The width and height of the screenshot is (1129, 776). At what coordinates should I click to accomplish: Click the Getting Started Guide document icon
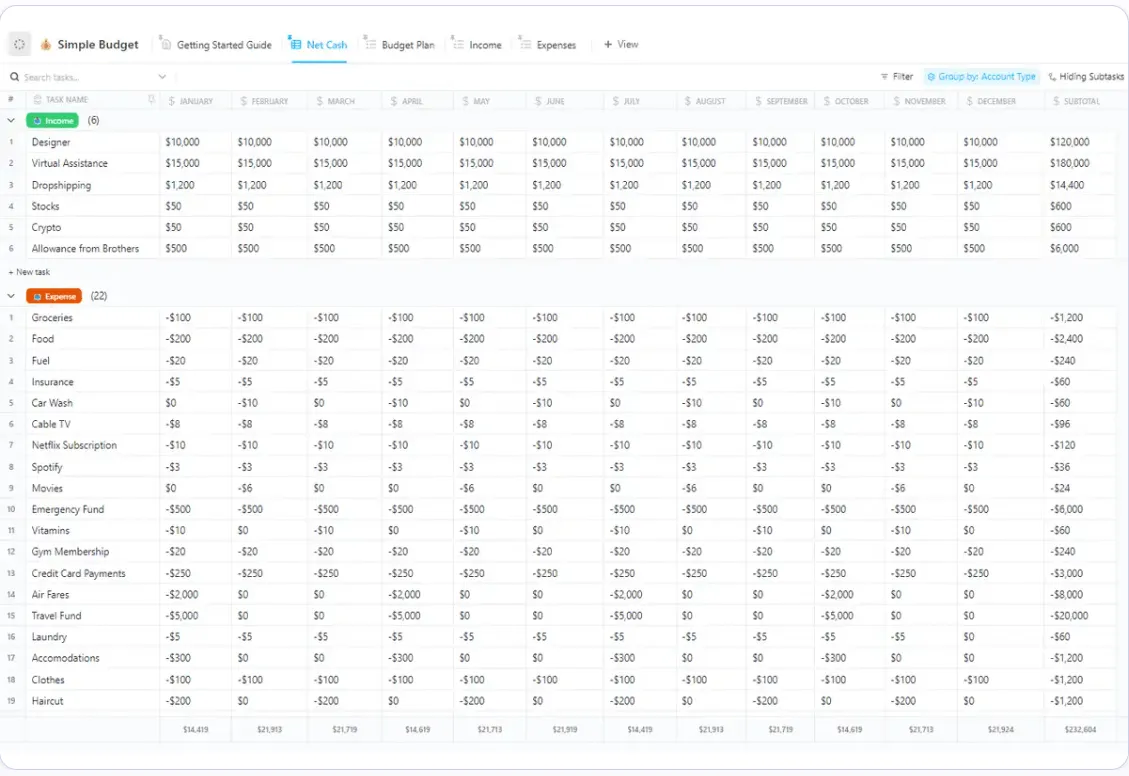click(166, 45)
